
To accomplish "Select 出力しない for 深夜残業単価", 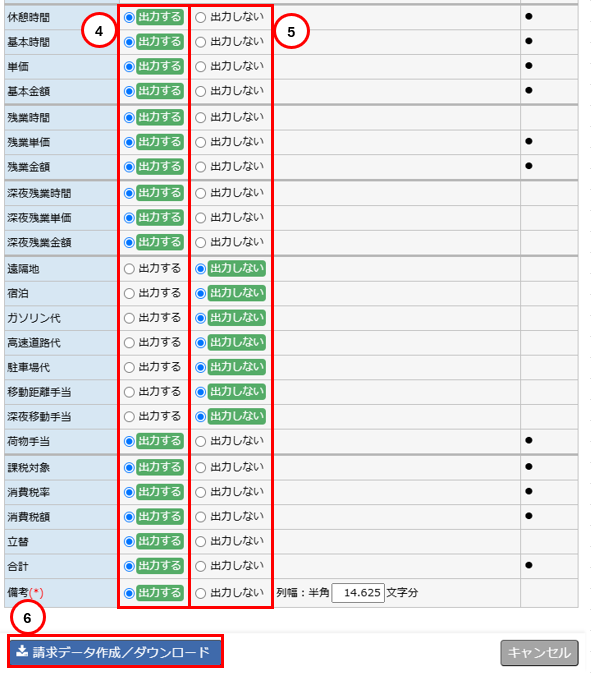I will (200, 218).
